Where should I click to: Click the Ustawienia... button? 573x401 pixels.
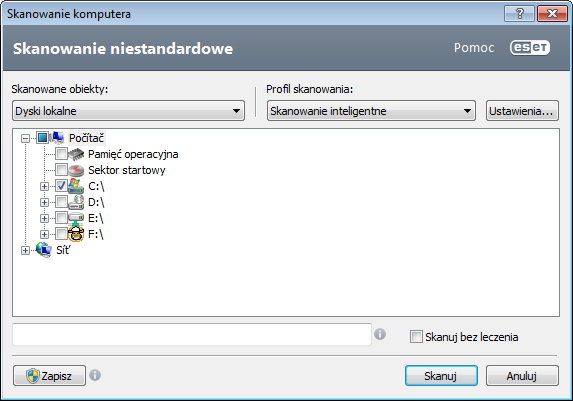point(522,111)
